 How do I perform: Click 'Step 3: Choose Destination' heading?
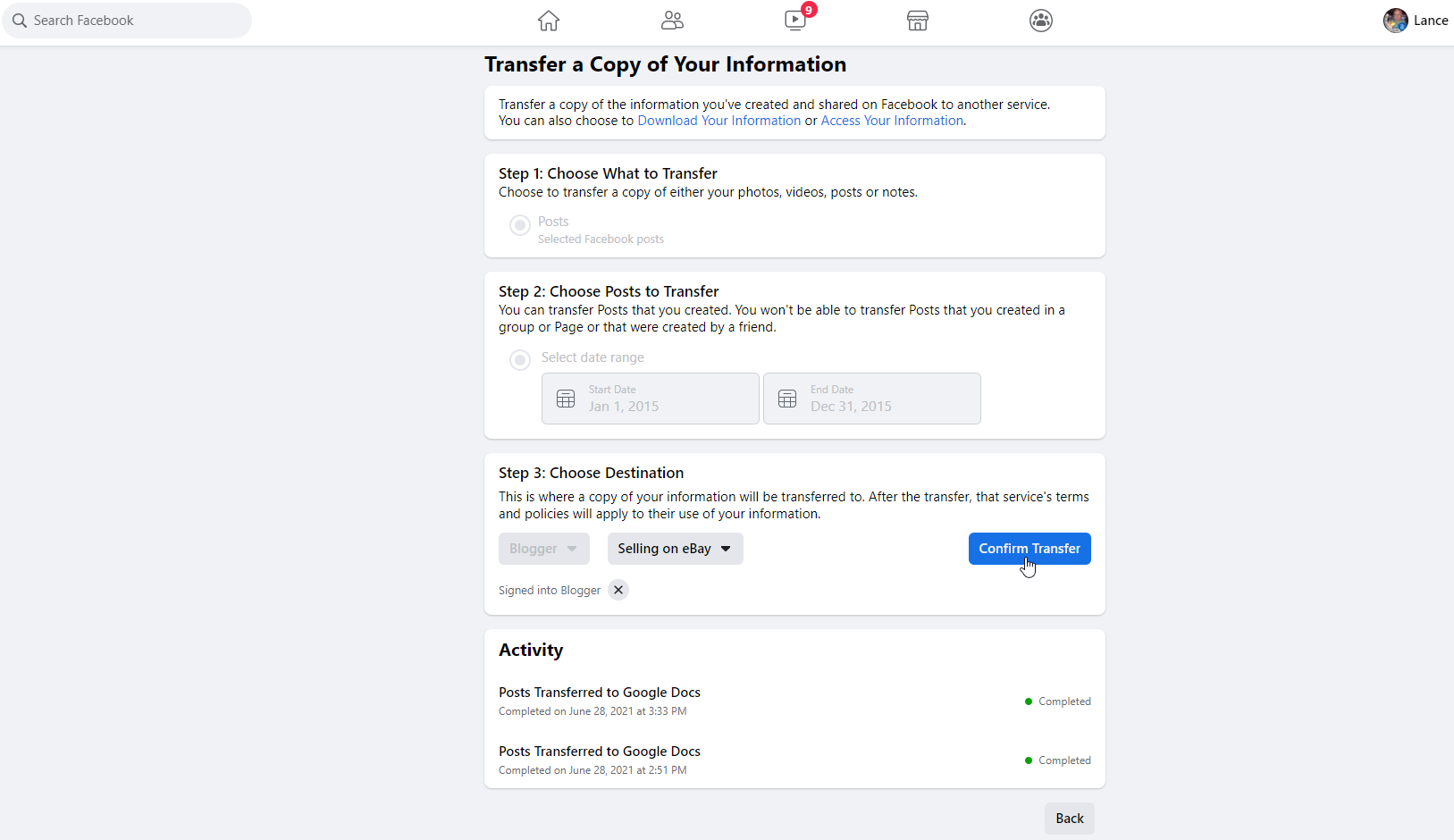pyautogui.click(x=591, y=473)
